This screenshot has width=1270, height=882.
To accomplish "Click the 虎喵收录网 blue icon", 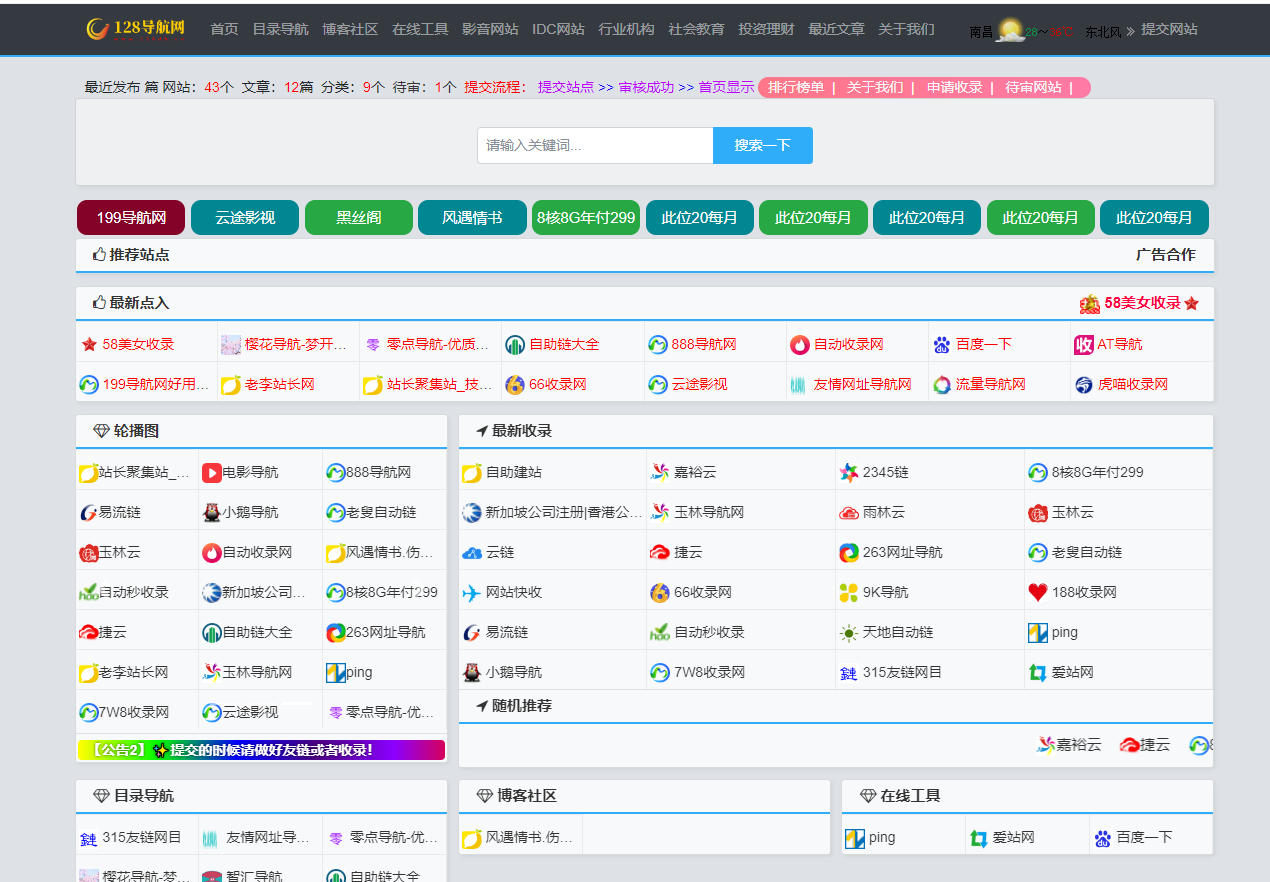I will (x=1084, y=385).
